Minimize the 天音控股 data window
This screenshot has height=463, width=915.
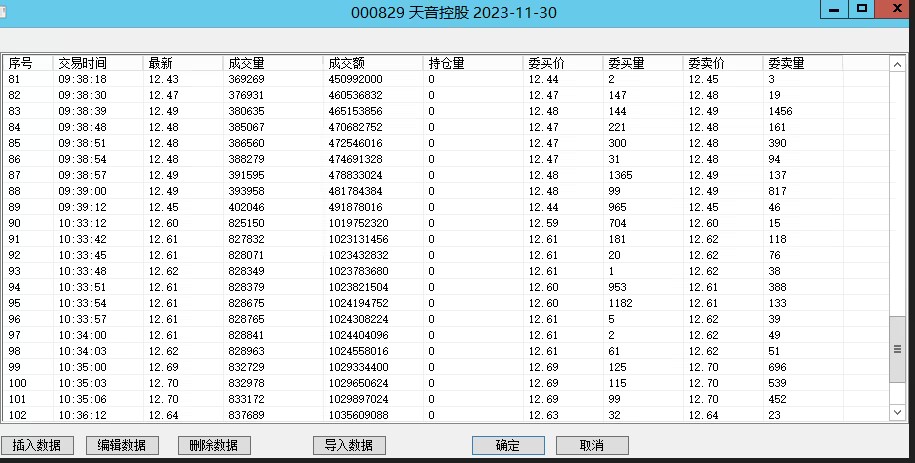pyautogui.click(x=834, y=10)
